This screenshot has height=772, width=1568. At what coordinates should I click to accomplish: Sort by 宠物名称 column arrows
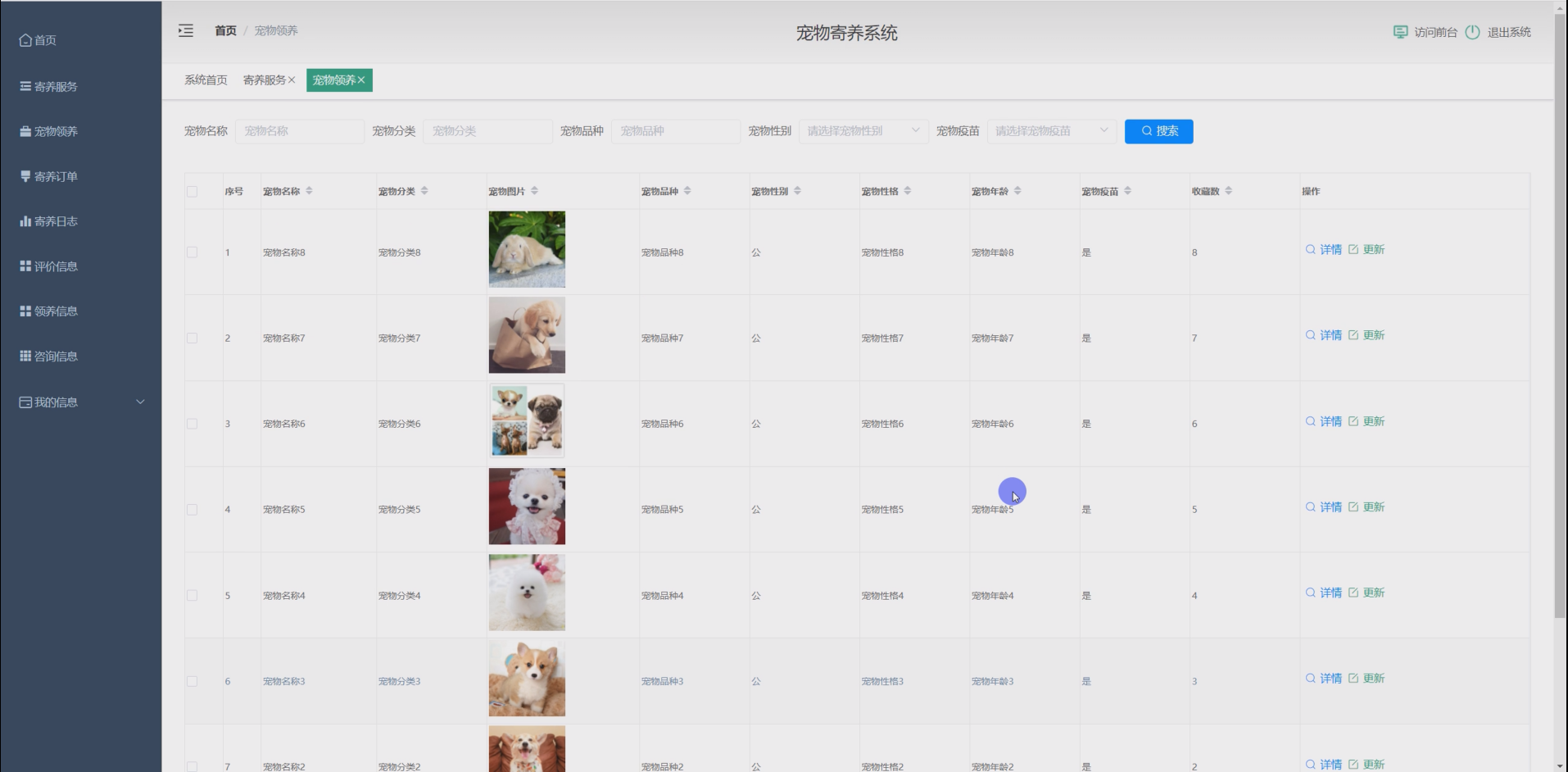click(x=309, y=191)
